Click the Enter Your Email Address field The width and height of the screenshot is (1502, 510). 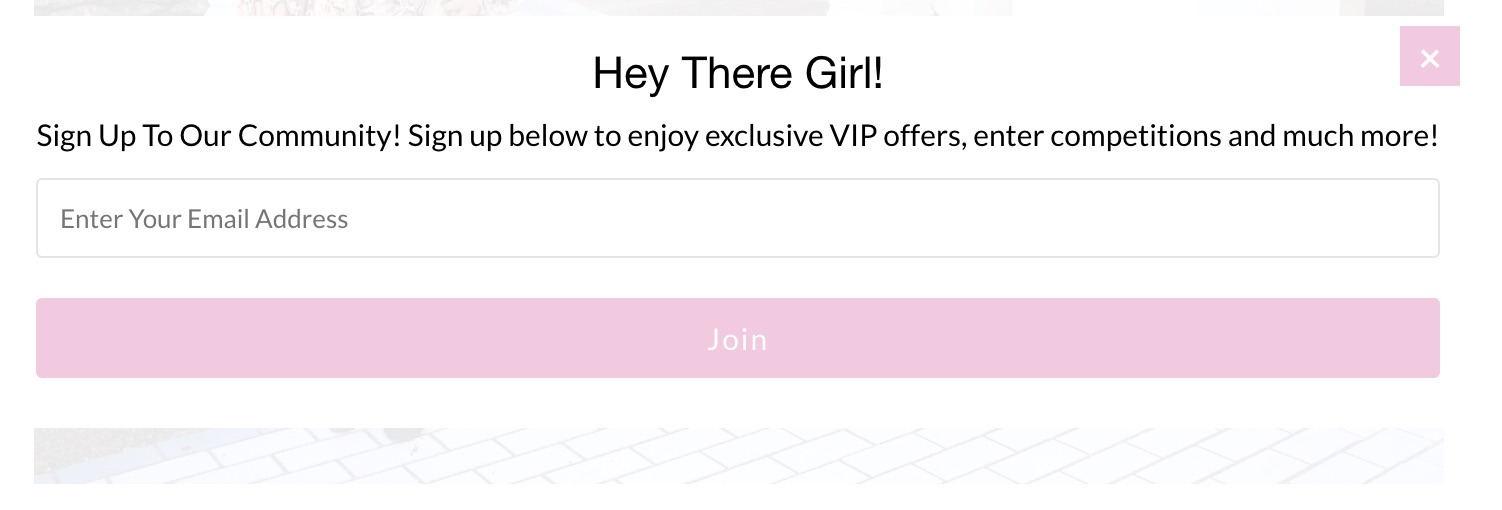pos(738,218)
